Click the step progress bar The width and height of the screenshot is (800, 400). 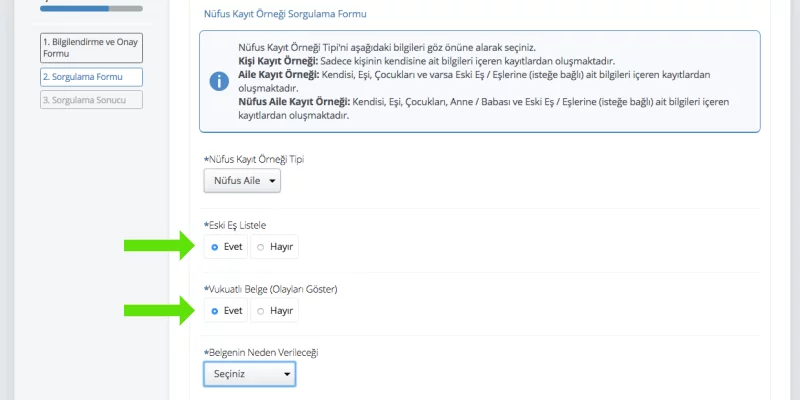(91, 9)
